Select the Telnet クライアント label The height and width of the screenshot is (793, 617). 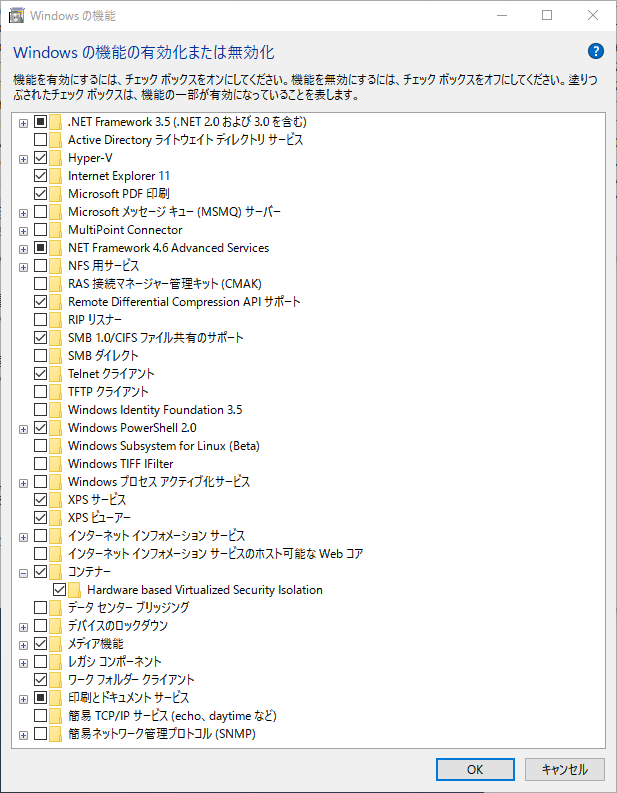tap(111, 374)
